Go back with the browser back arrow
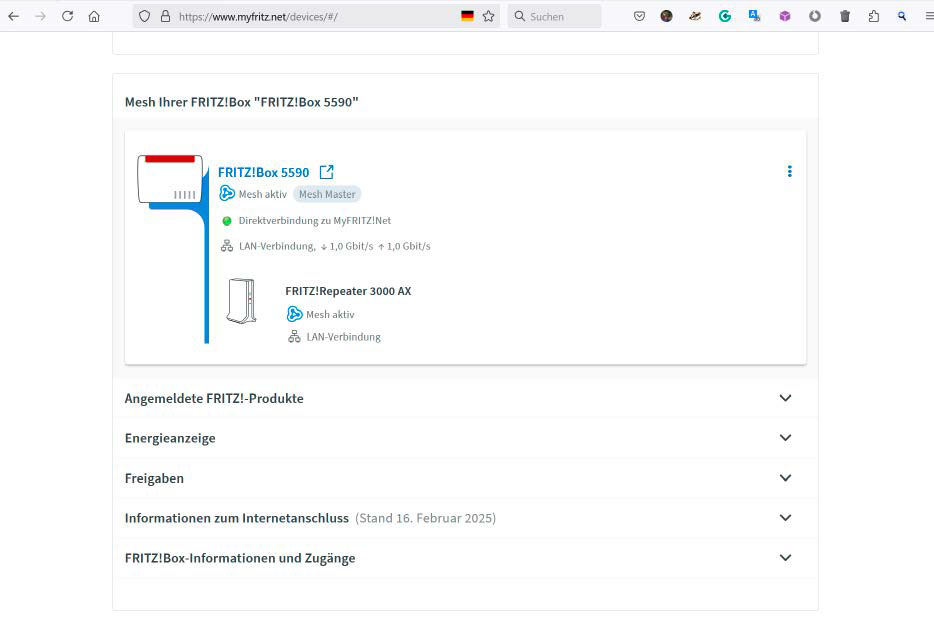The image size is (934, 621). click(x=13, y=16)
